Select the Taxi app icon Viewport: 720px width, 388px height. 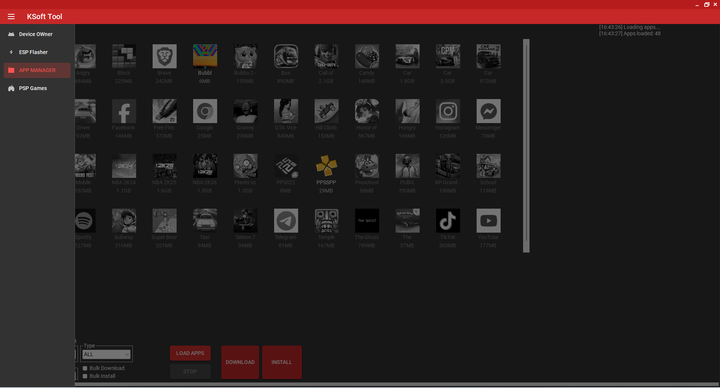point(205,221)
